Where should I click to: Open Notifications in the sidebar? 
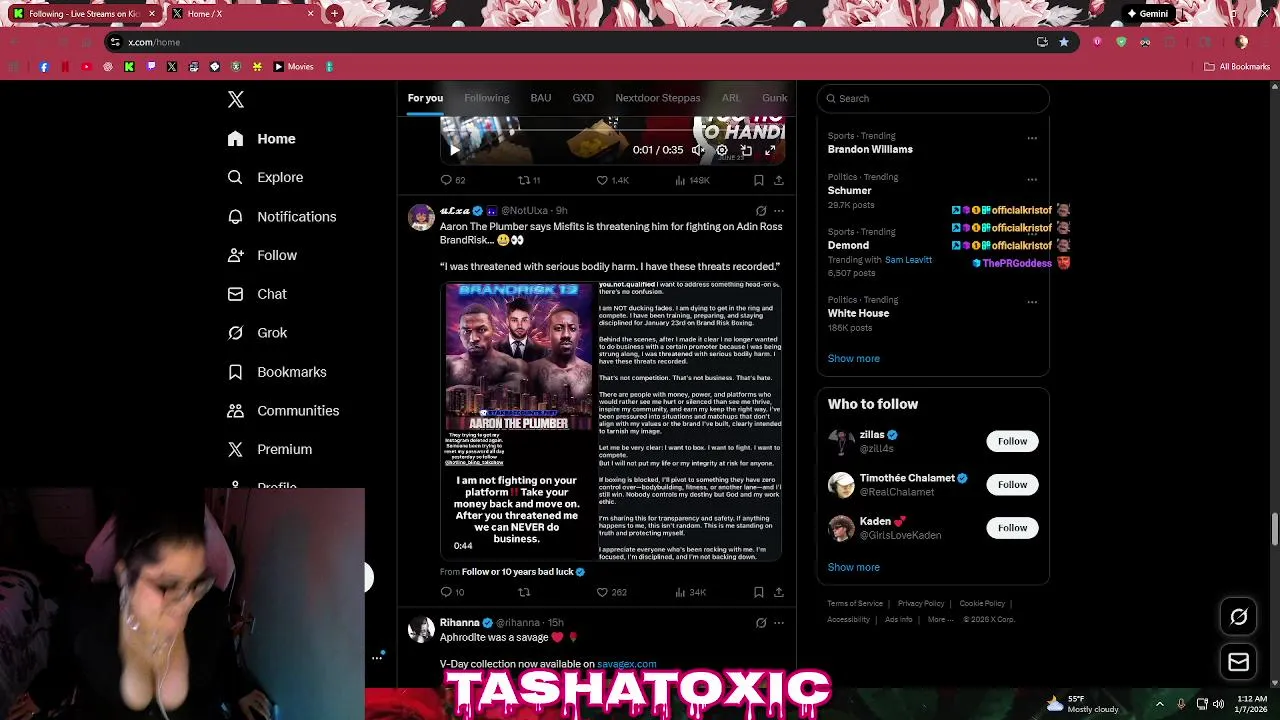tap(282, 216)
